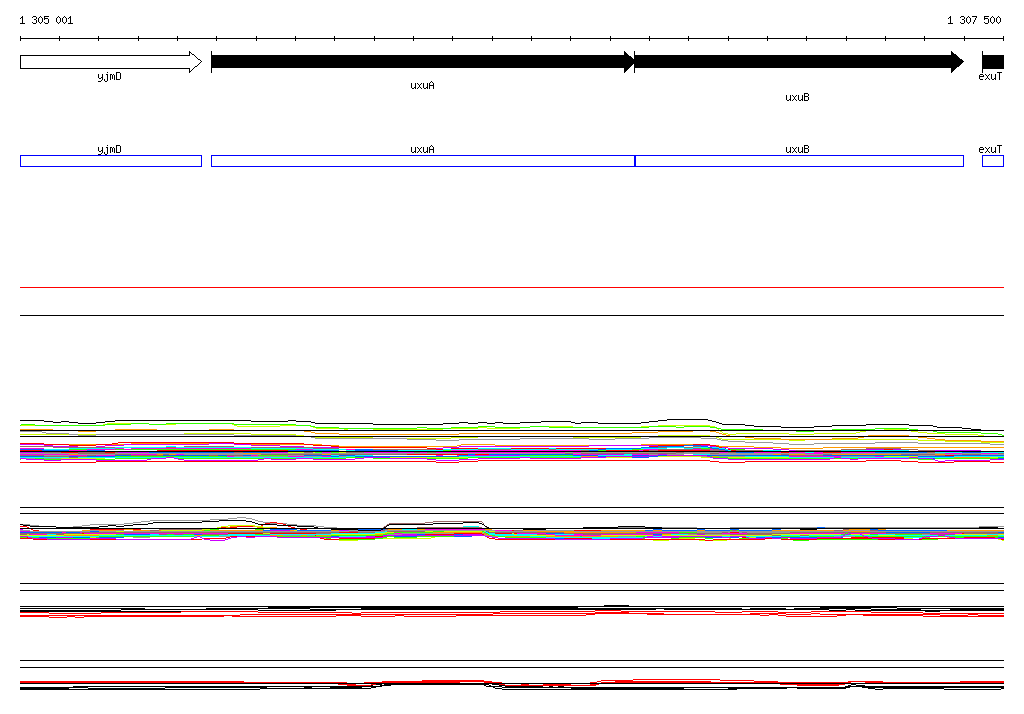The height and width of the screenshot is (714, 1024).
Task: Click the uxuA label under the black arrow
Action: [423, 86]
